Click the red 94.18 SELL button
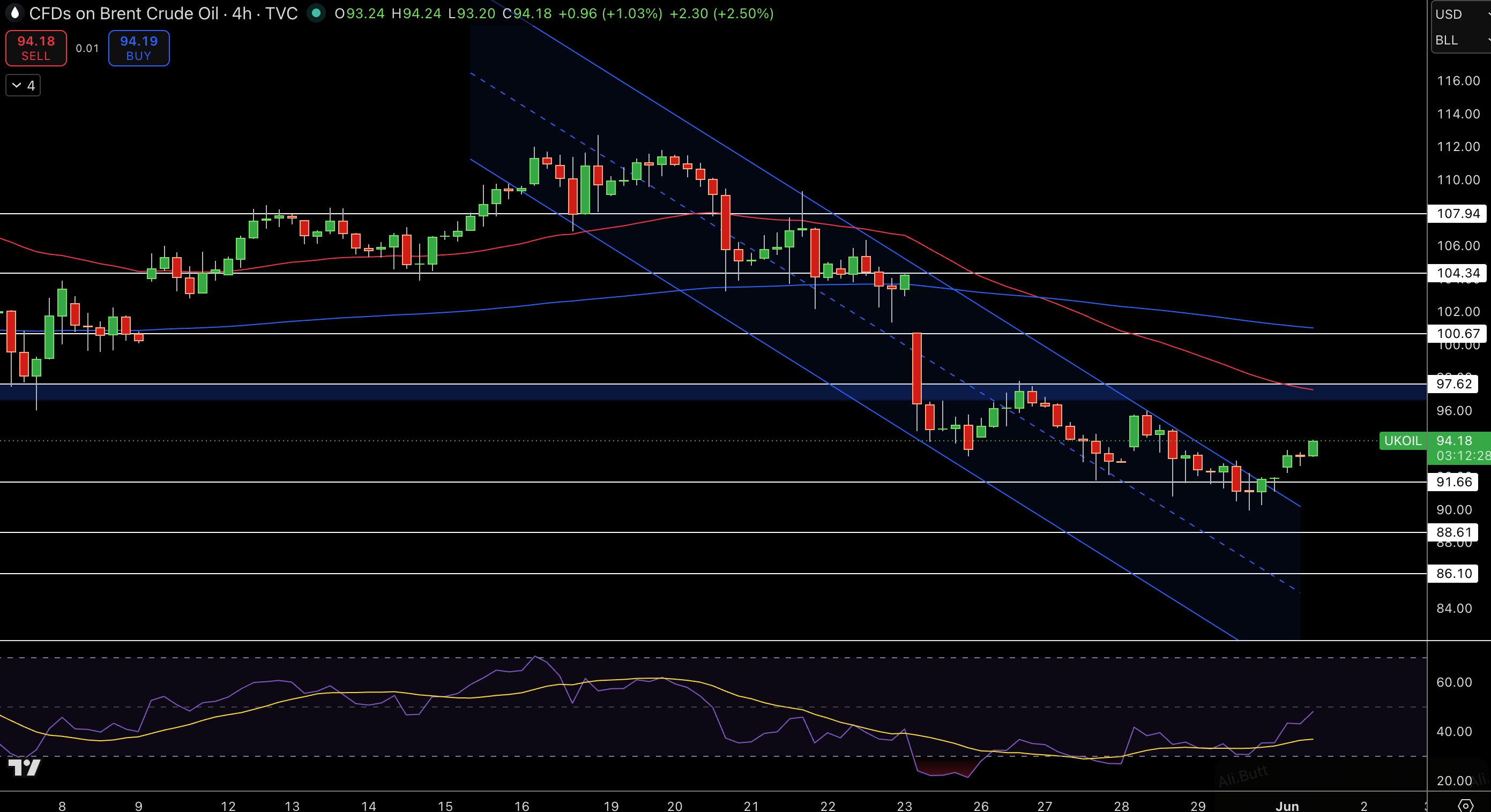Viewport: 1491px width, 812px height. point(36,48)
